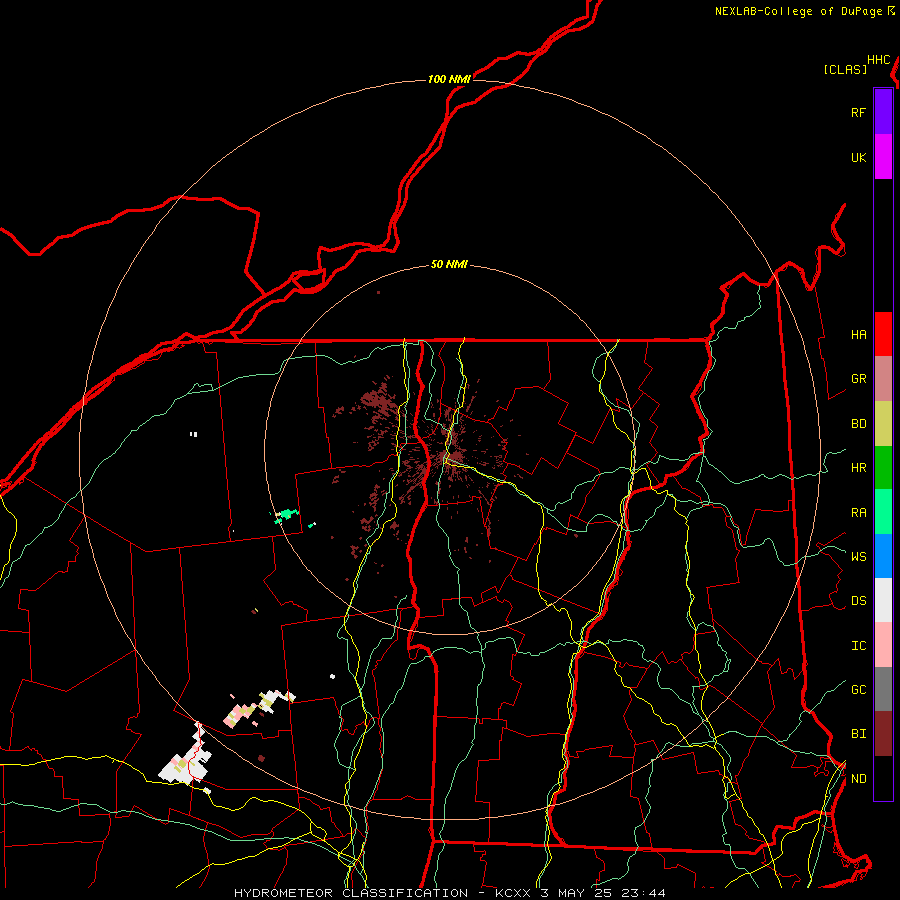Click the 'IC' legend label
This screenshot has height=900, width=900.
point(858,645)
